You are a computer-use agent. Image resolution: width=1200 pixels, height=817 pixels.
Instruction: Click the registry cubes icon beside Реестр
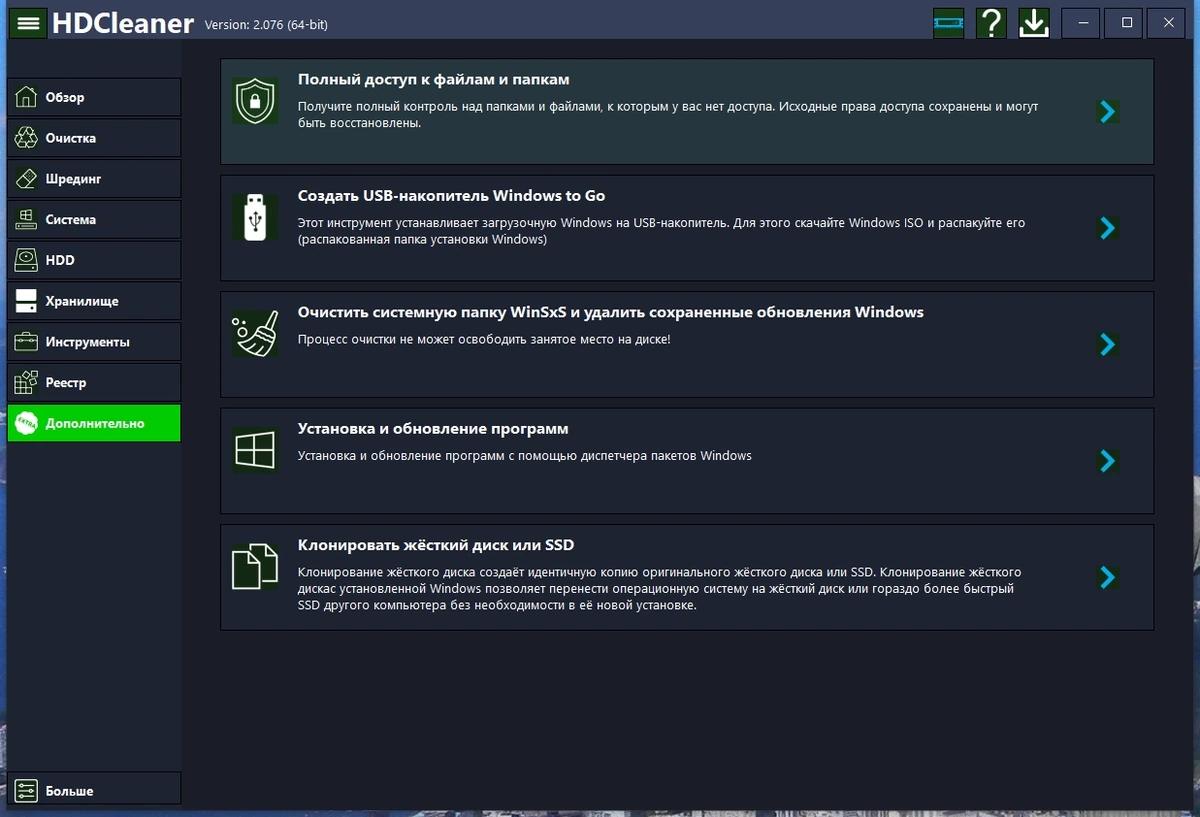(x=27, y=383)
